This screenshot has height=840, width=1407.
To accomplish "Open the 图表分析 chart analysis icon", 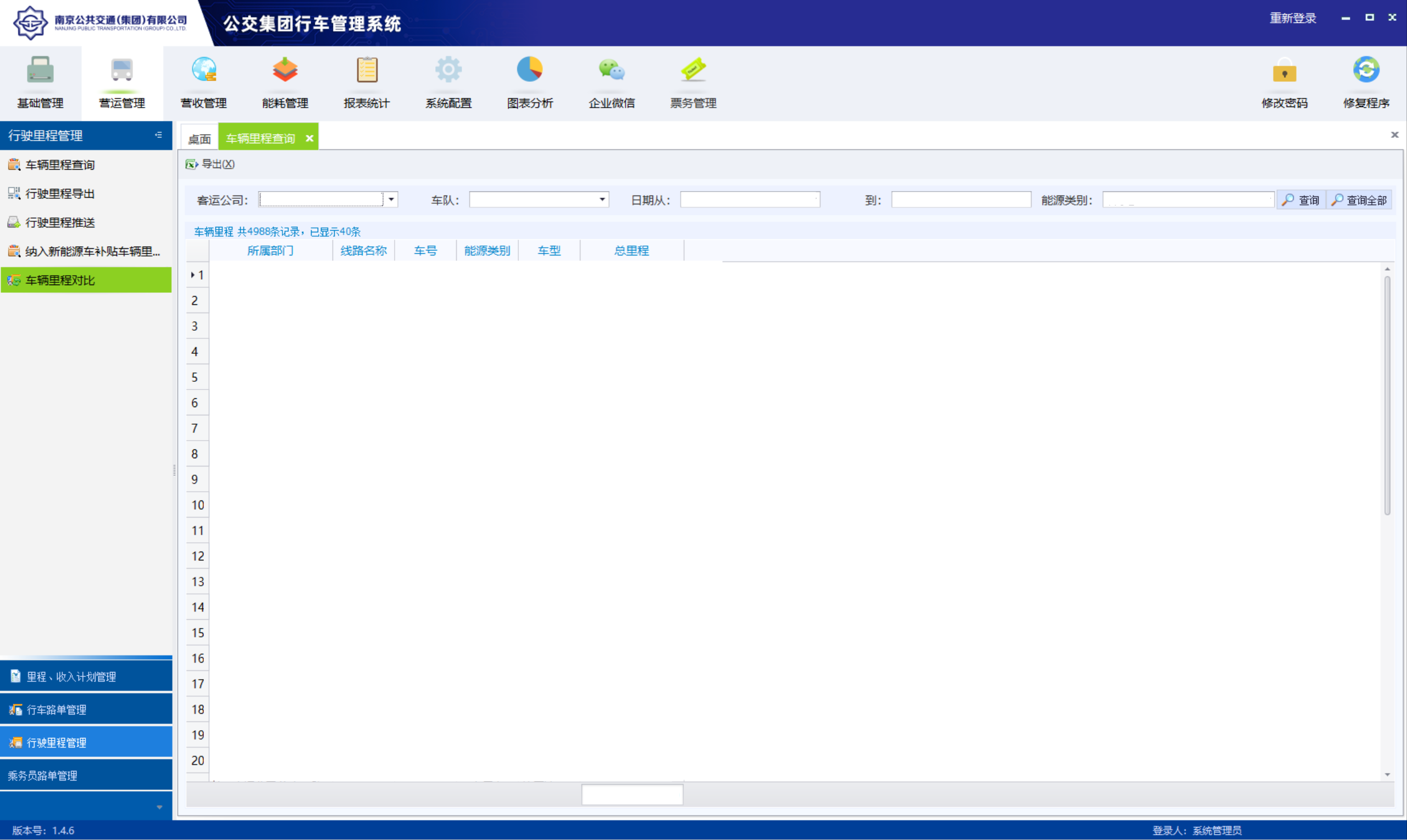I will 529,79.
